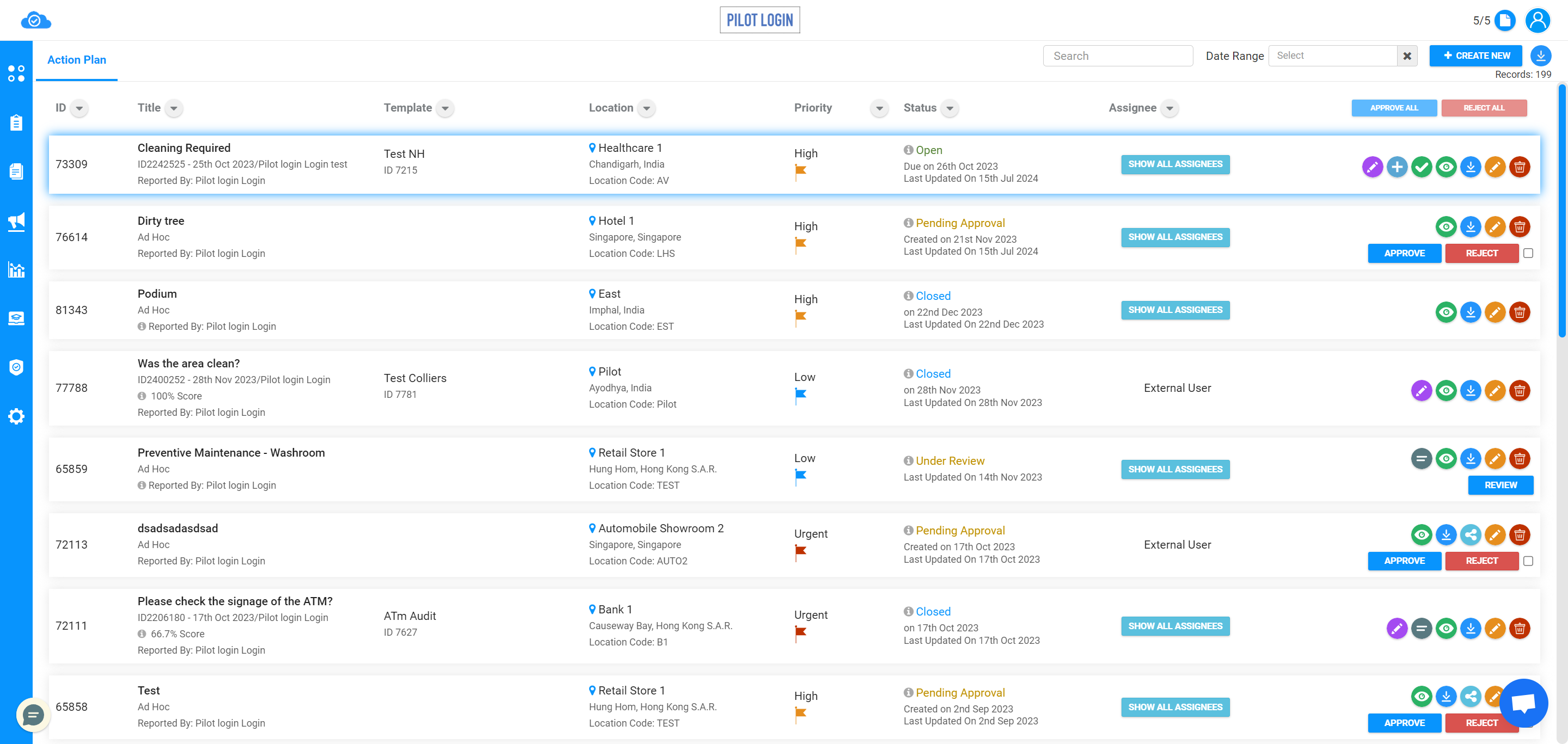
Task: Click the purple edit icon for Cleaning Required
Action: (1373, 167)
